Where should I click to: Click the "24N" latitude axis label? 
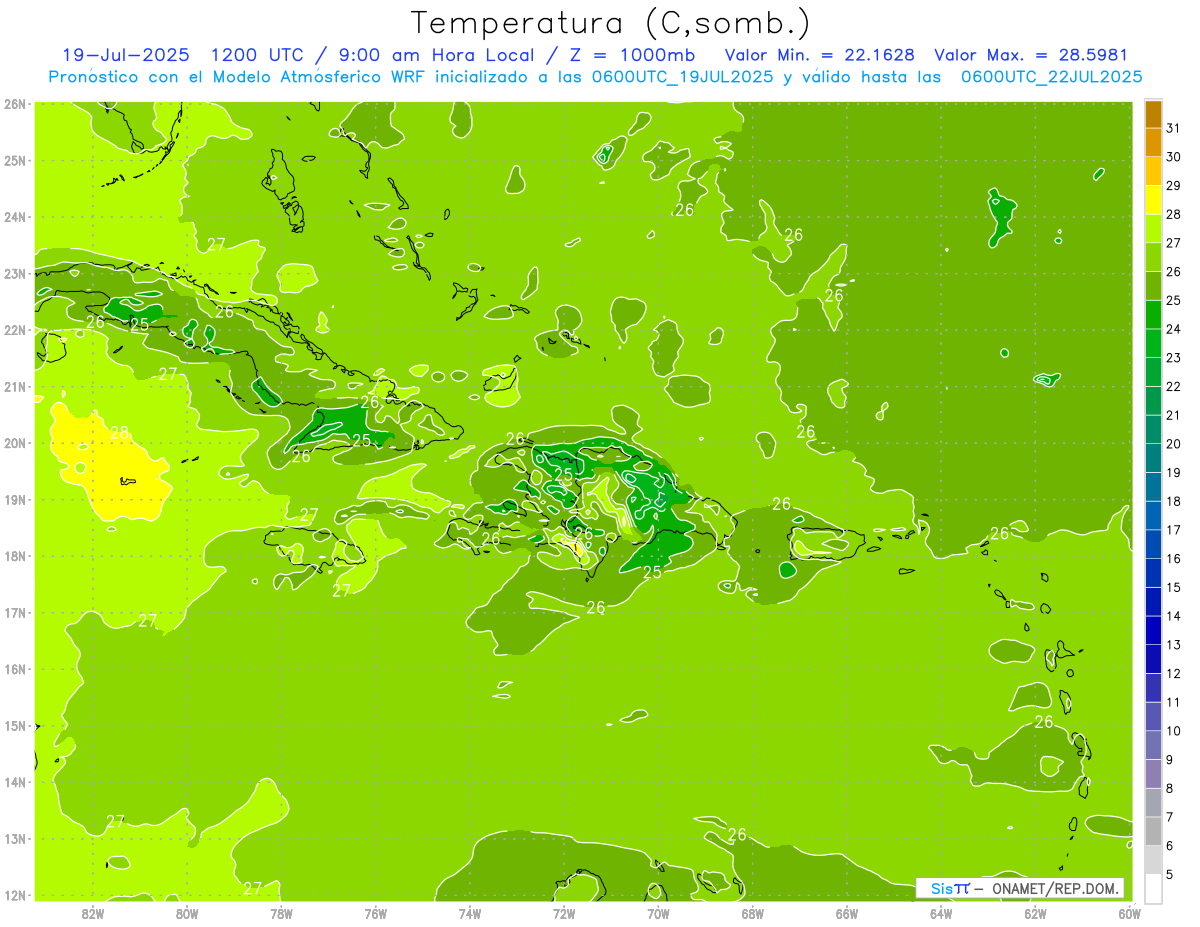click(x=15, y=217)
